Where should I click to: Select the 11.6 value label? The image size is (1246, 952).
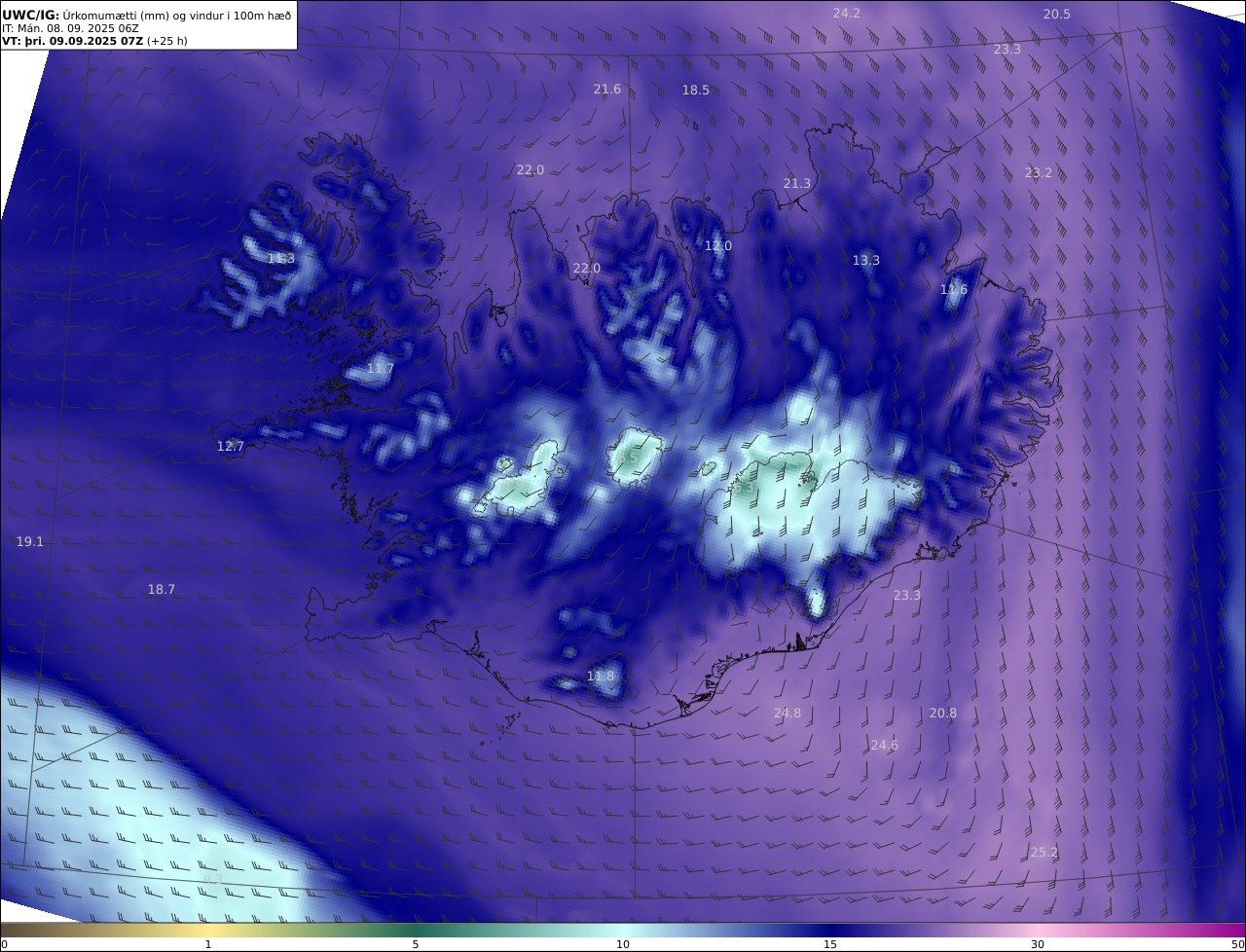coord(954,289)
